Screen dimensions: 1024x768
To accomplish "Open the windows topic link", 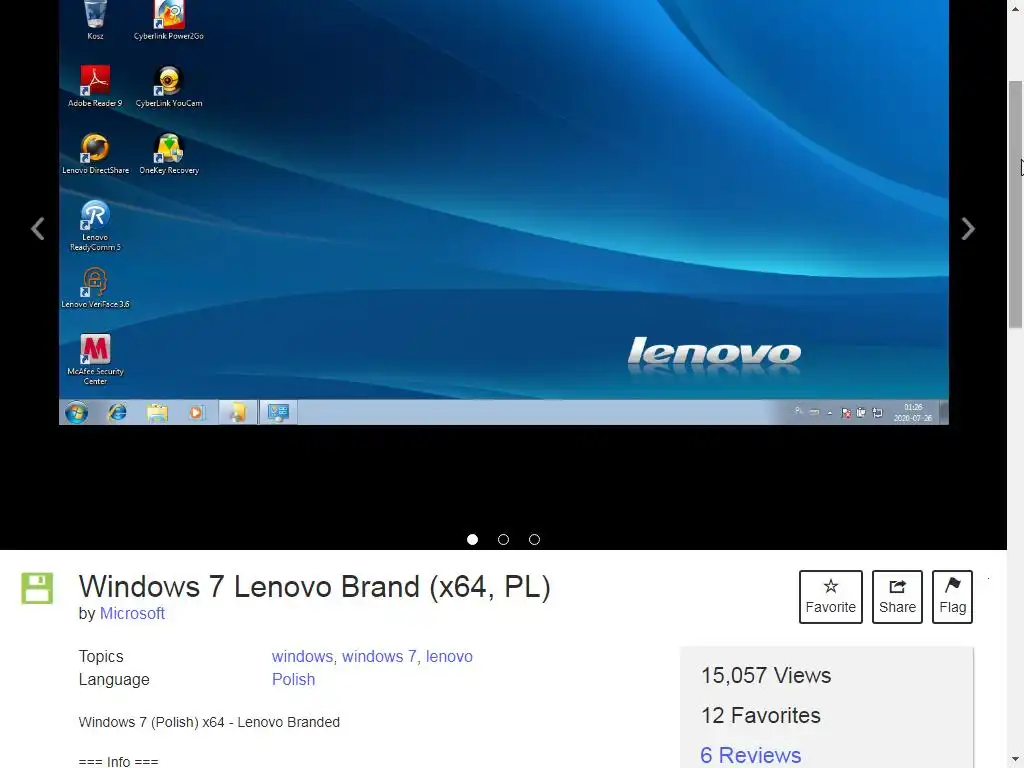I will pos(302,656).
